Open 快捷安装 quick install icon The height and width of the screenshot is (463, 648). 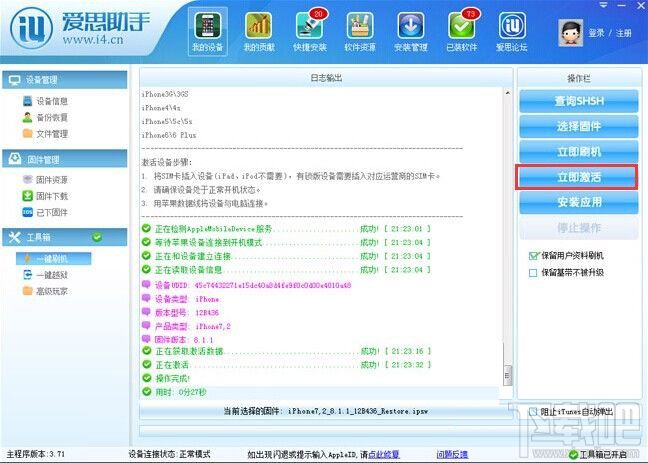(x=310, y=32)
